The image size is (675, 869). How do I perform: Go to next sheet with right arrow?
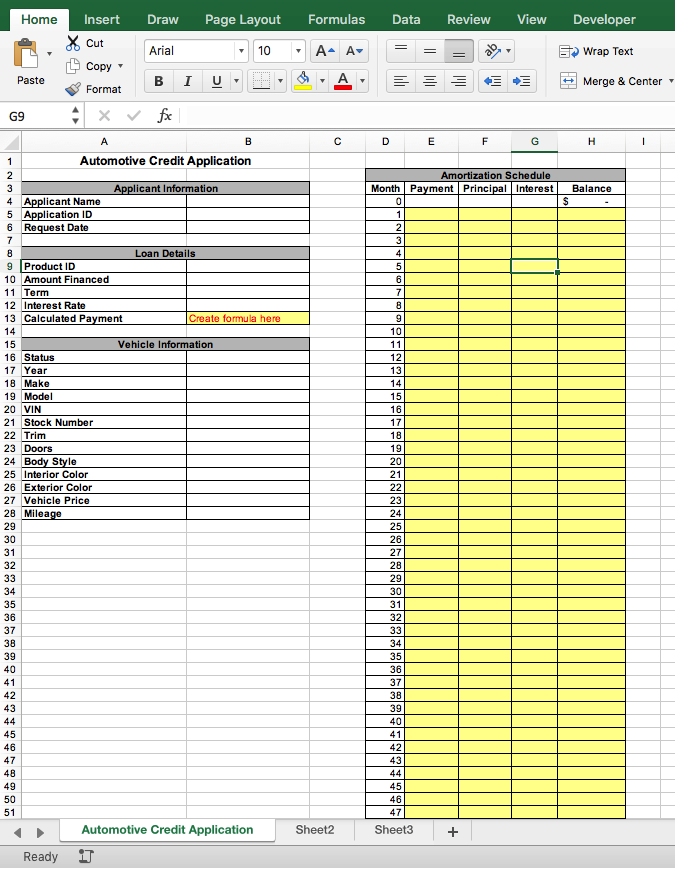pos(40,832)
